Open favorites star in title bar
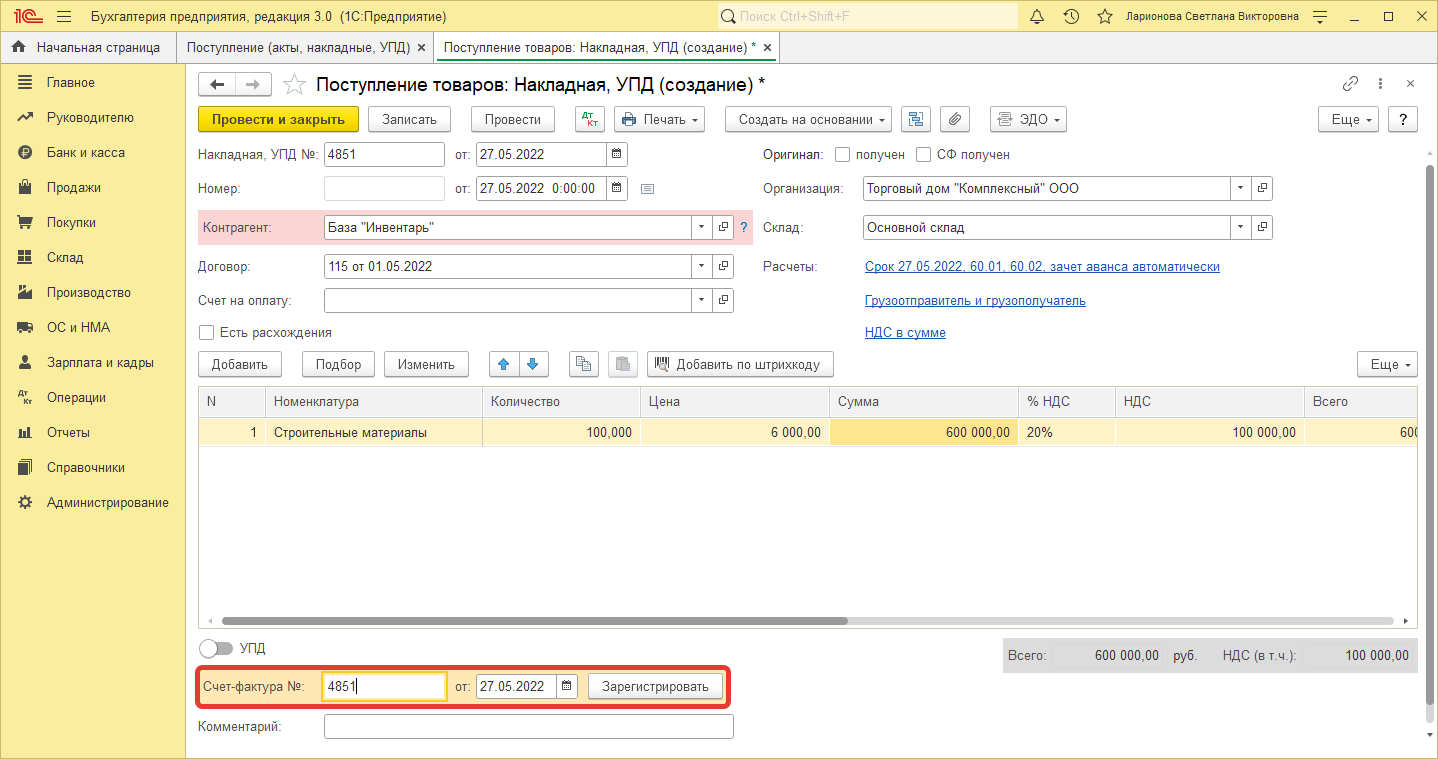 click(1105, 17)
